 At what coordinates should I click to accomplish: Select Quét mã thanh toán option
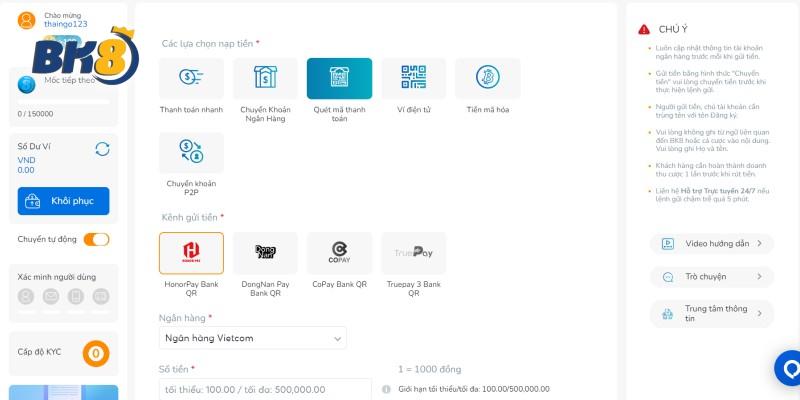click(339, 78)
